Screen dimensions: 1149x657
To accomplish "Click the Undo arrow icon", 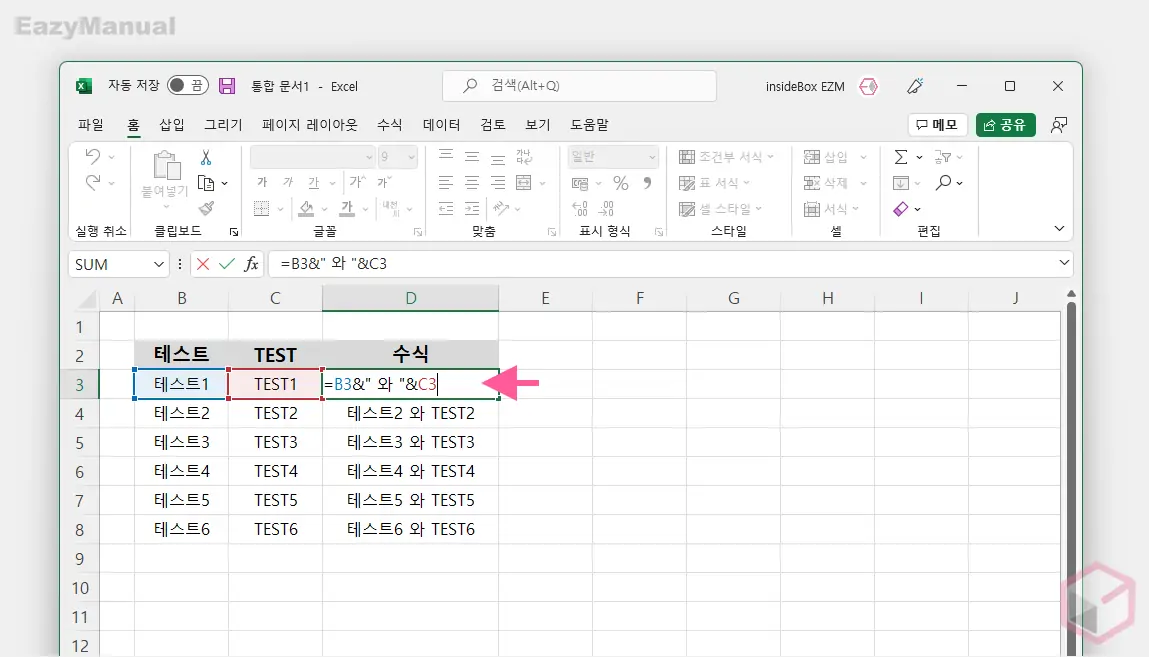I will [92, 156].
